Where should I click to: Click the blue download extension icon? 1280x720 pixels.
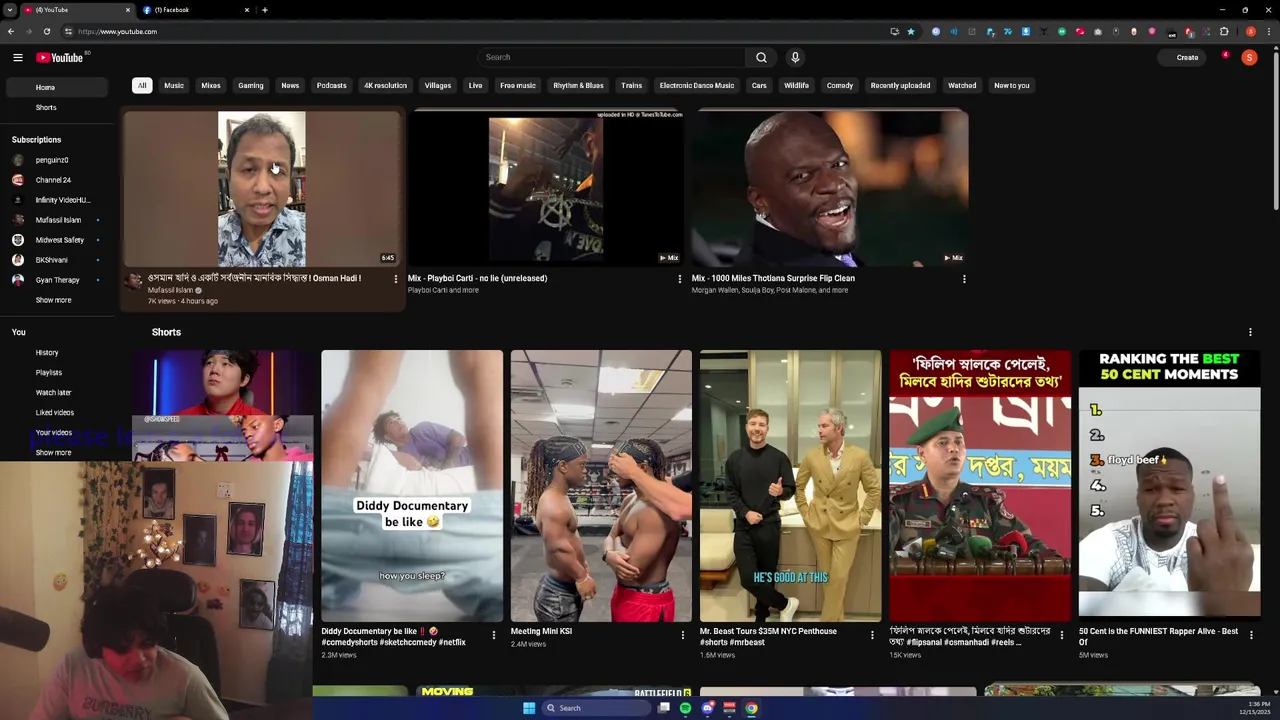click(x=1026, y=31)
